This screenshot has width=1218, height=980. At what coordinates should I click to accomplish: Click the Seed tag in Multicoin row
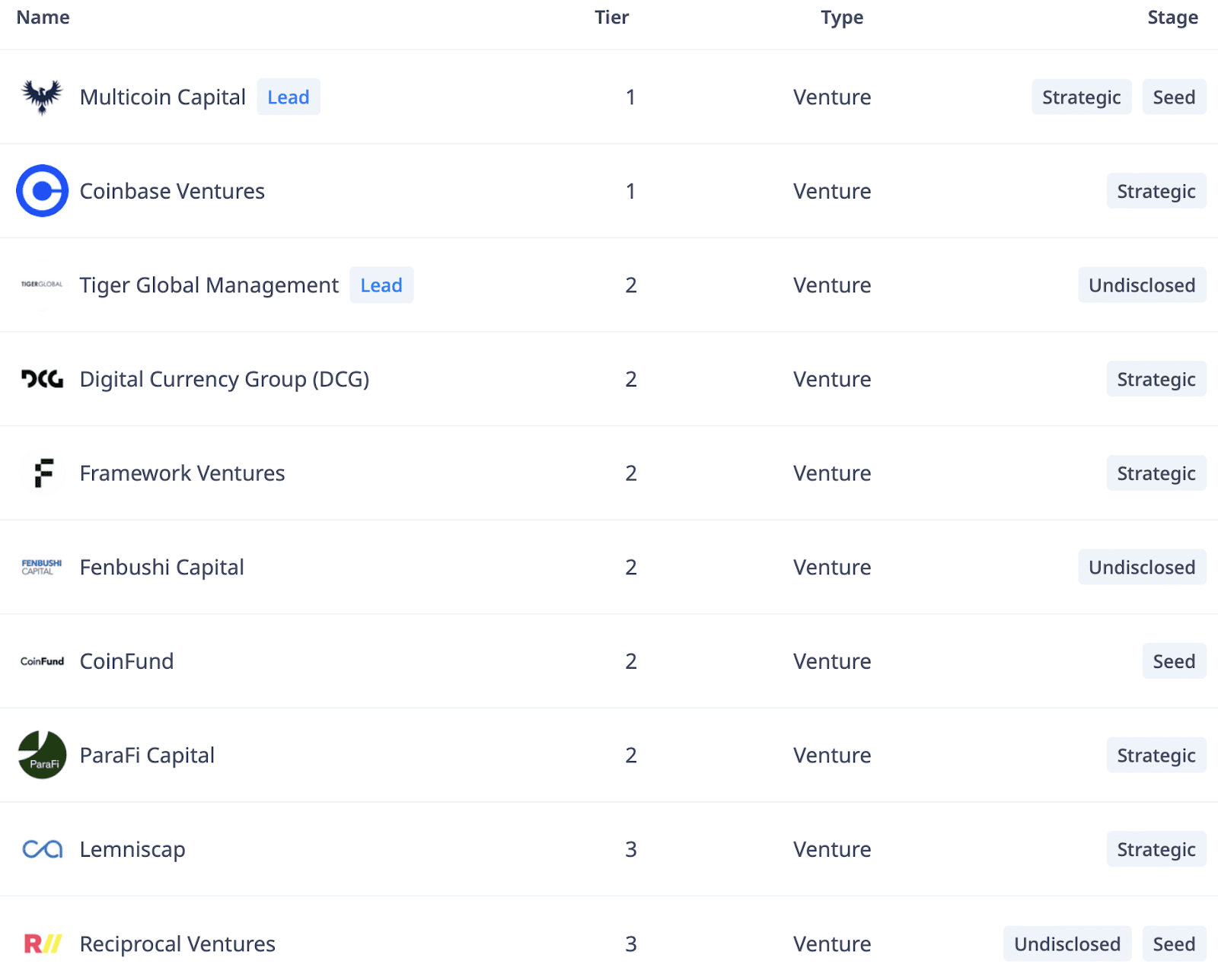[x=1174, y=97]
